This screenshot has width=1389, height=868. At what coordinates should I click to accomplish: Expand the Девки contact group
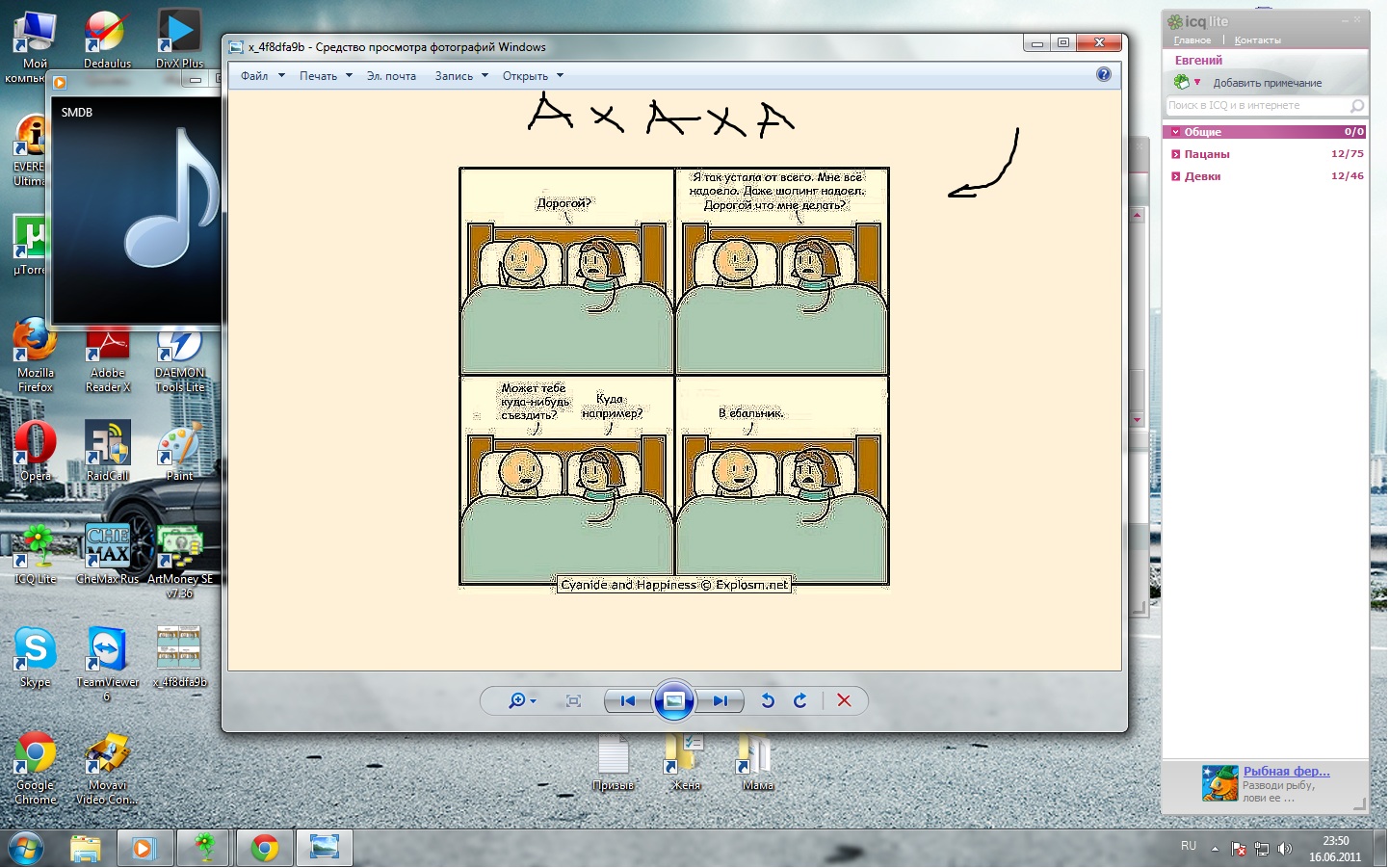pos(1176,176)
